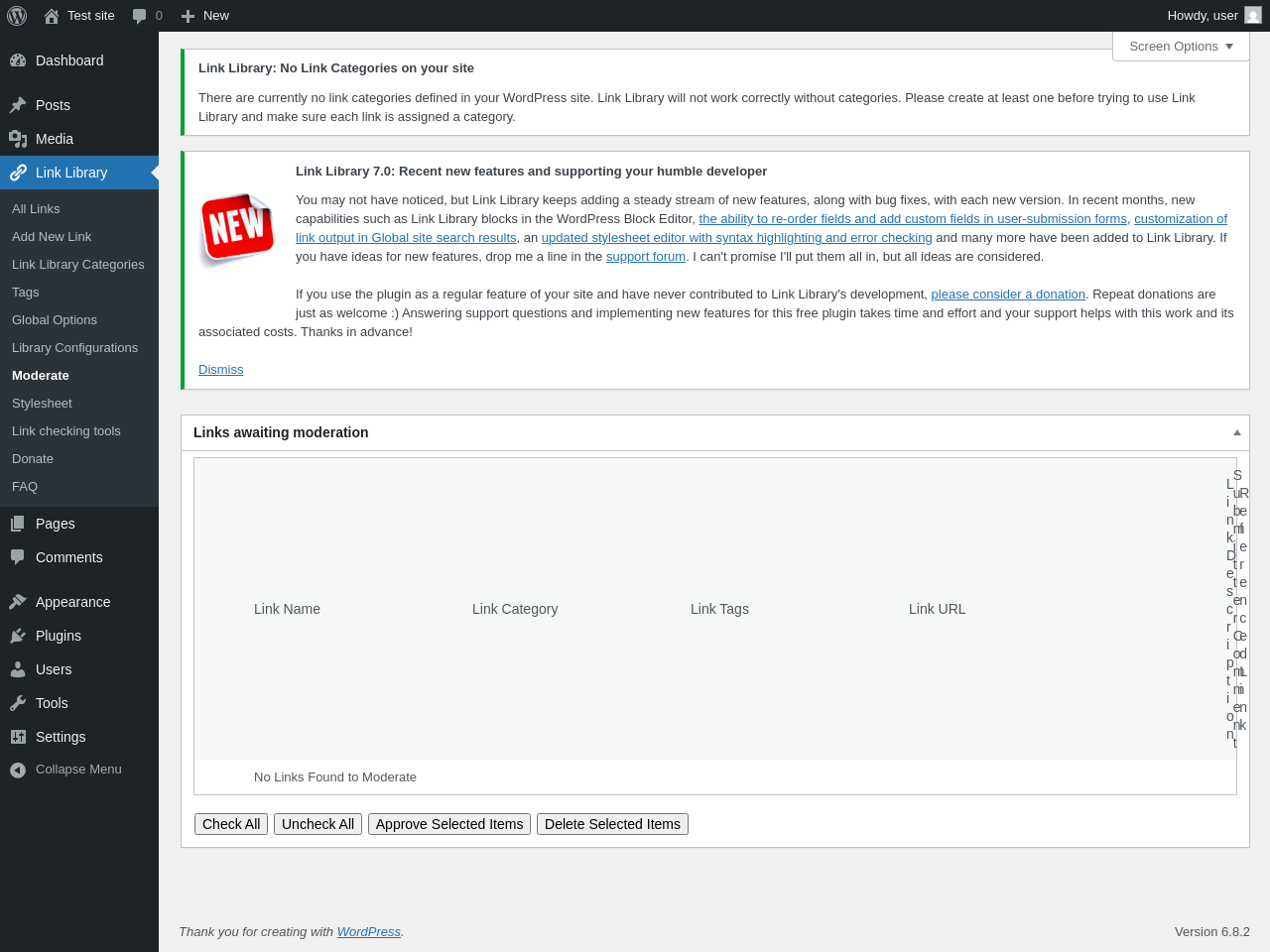This screenshot has width=1270, height=952.
Task: Click Approve Selected Items button
Action: (449, 824)
